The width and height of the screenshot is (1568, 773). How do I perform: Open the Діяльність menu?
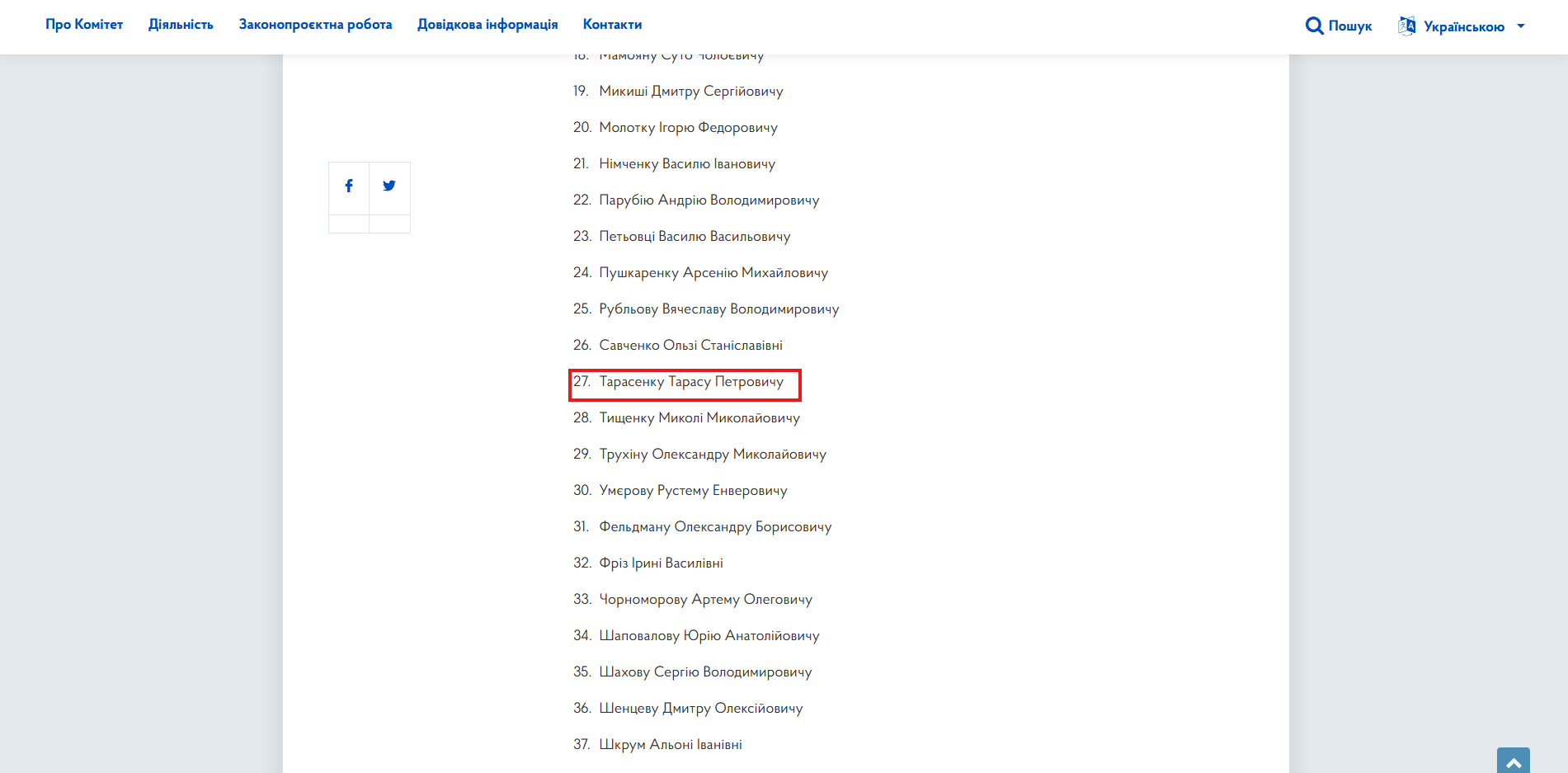tap(181, 25)
